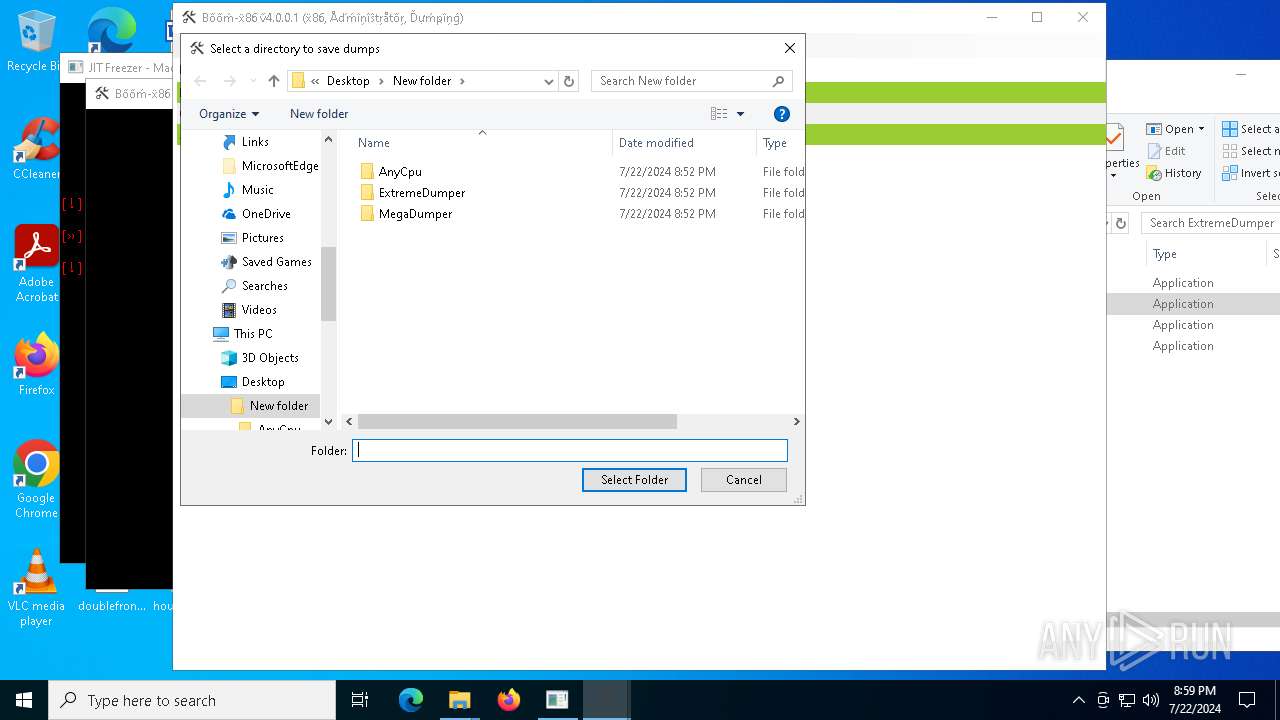Click the Windows Start button
The height and width of the screenshot is (720, 1280).
tap(24, 700)
